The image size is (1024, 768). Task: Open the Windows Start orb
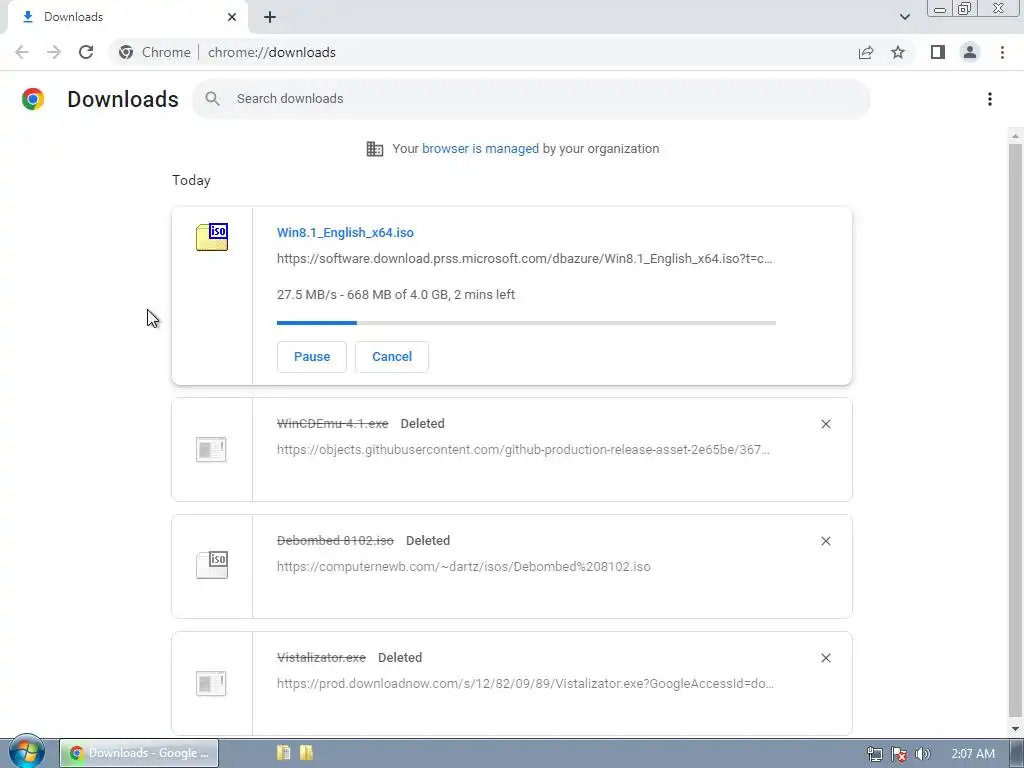[x=27, y=752]
